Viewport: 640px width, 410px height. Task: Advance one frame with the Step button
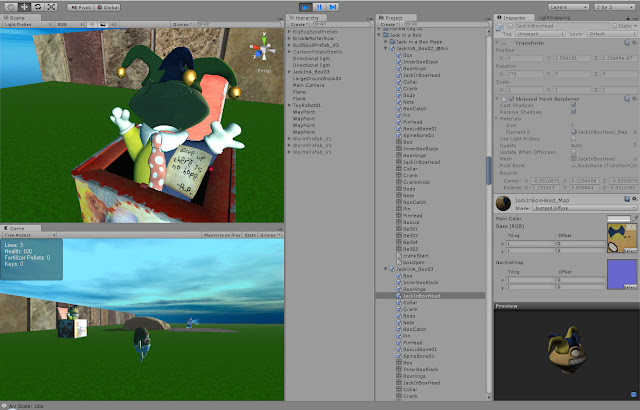(x=333, y=7)
